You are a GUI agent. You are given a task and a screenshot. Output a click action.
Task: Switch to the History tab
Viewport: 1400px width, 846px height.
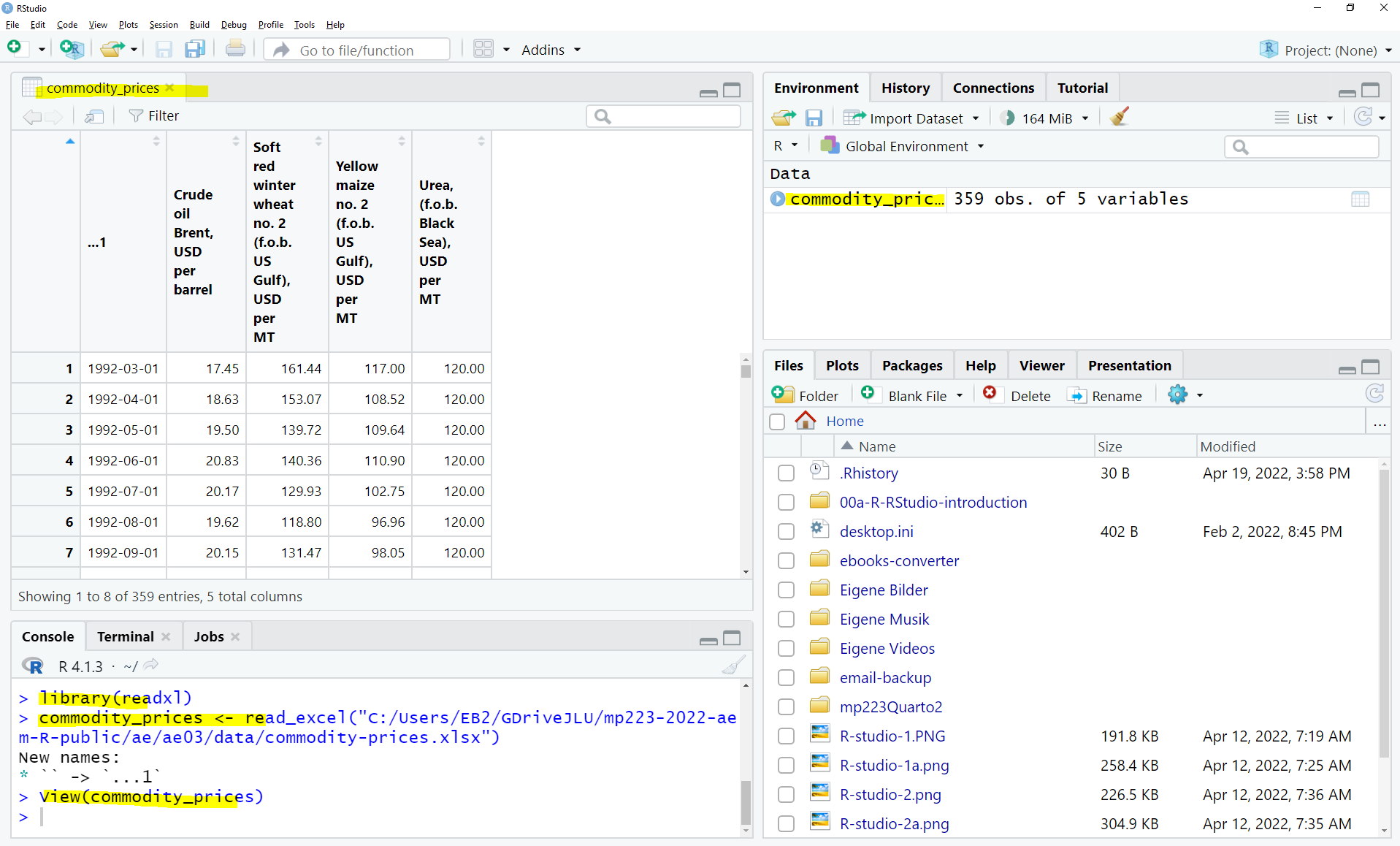(x=905, y=88)
